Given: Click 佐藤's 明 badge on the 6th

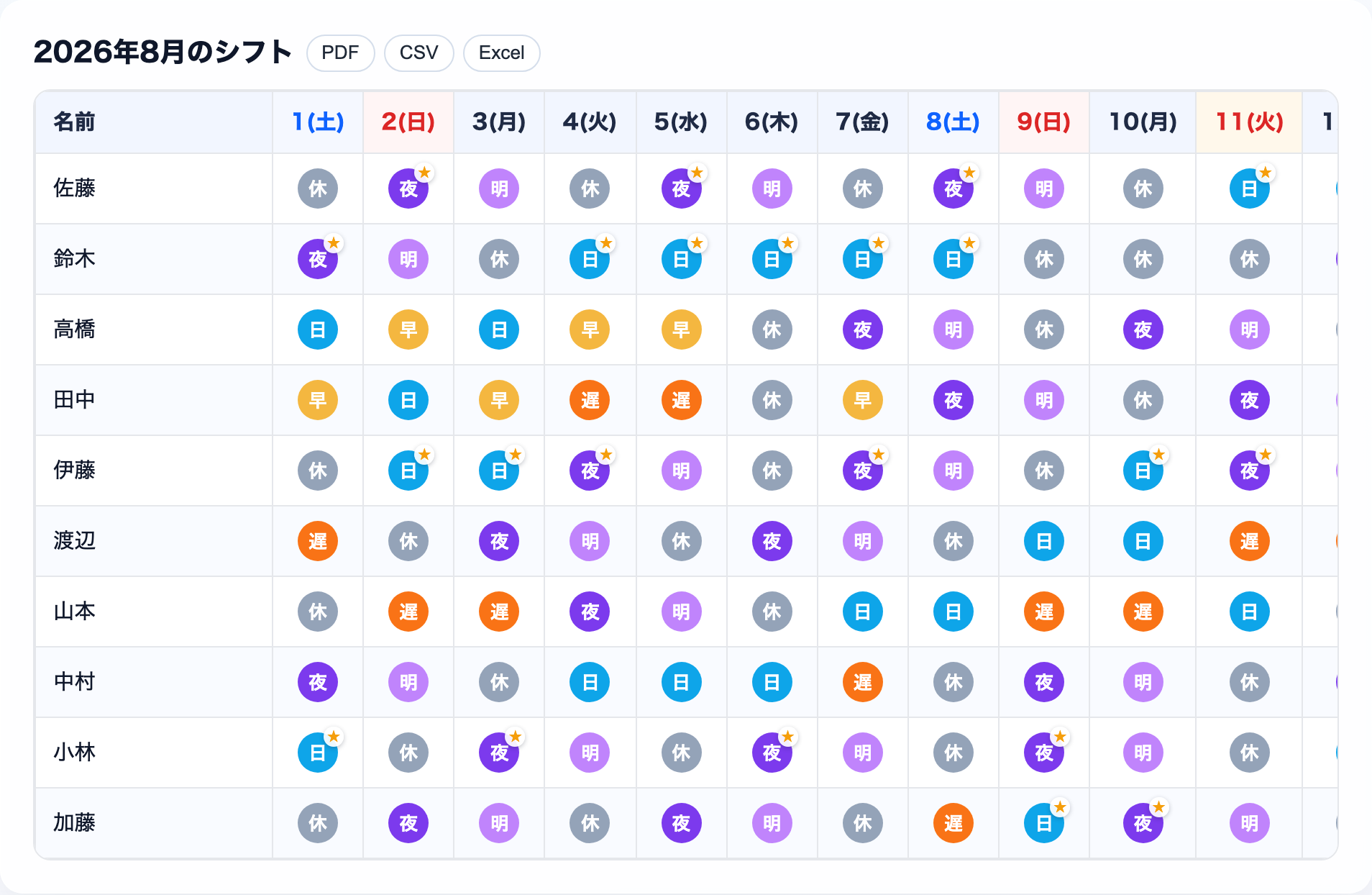Looking at the screenshot, I should pyautogui.click(x=772, y=188).
